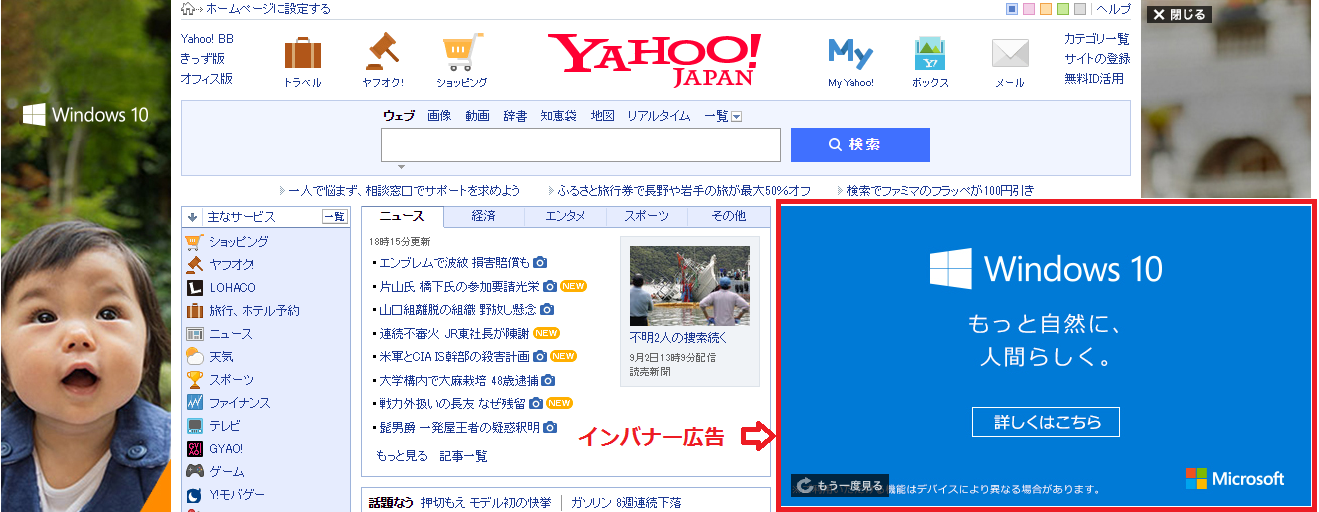The image size is (1319, 512).
Task: Click the ファイナンス chart icon
Action: click(194, 402)
